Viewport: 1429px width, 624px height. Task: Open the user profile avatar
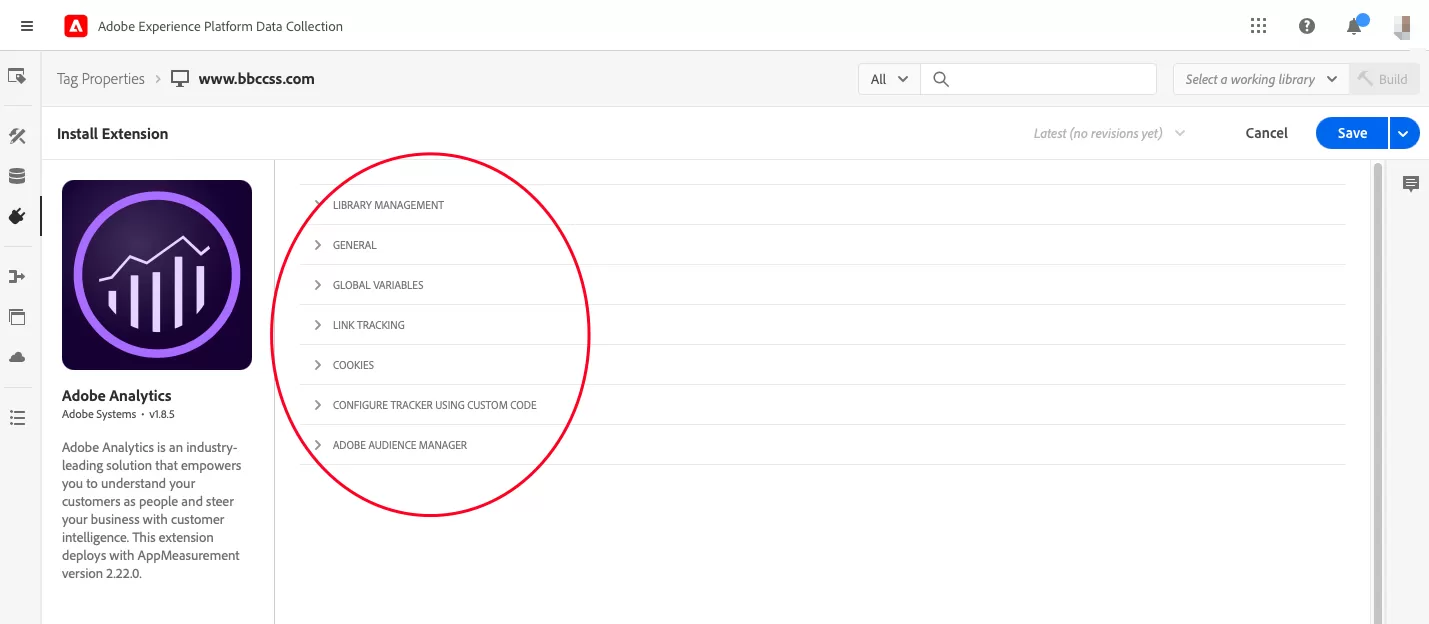pos(1403,26)
